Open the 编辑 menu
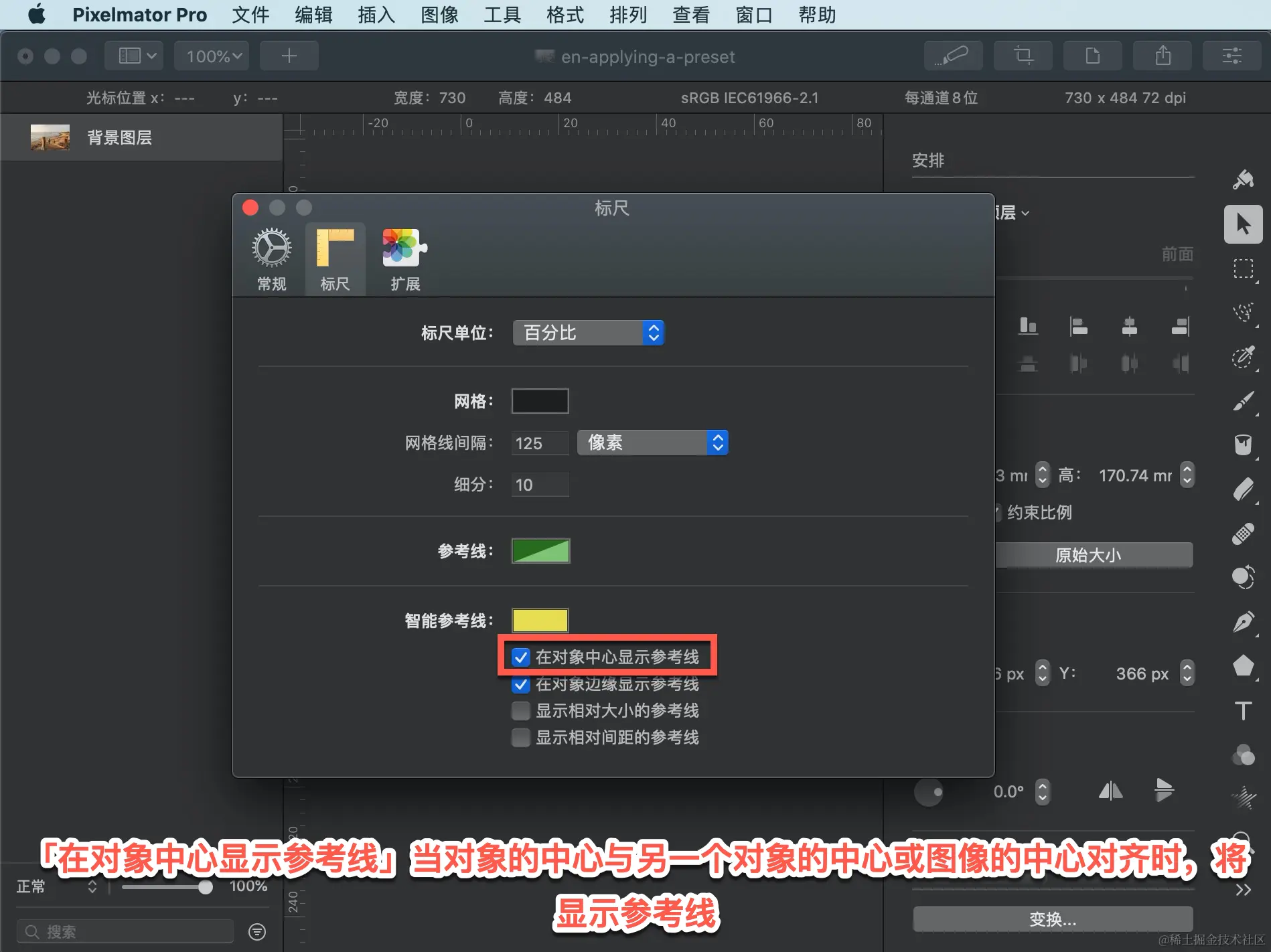The height and width of the screenshot is (952, 1271). [313, 14]
